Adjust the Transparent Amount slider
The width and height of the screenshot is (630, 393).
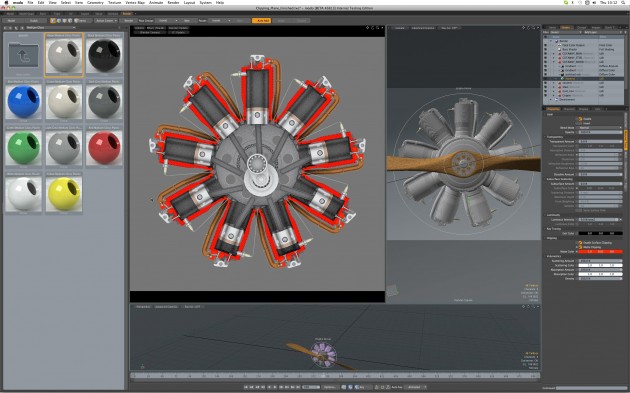pyautogui.click(x=600, y=141)
